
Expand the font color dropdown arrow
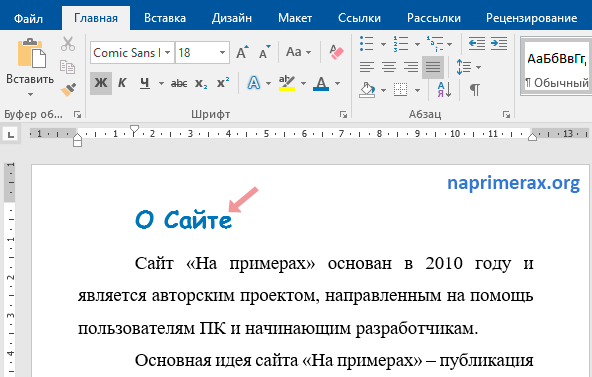(x=338, y=83)
